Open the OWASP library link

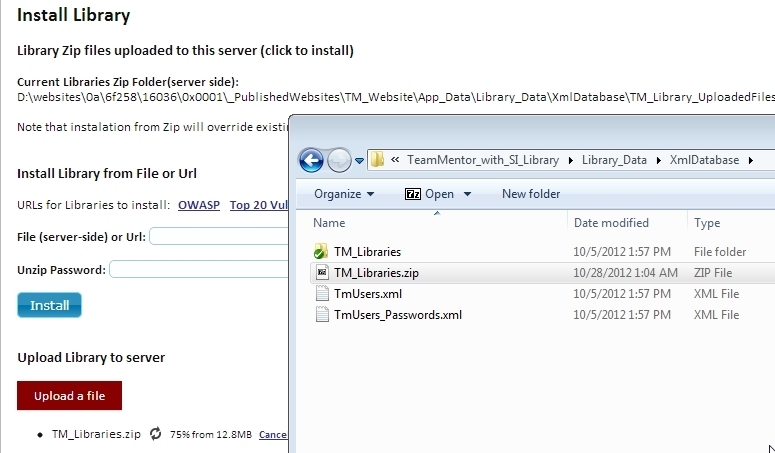point(198,205)
